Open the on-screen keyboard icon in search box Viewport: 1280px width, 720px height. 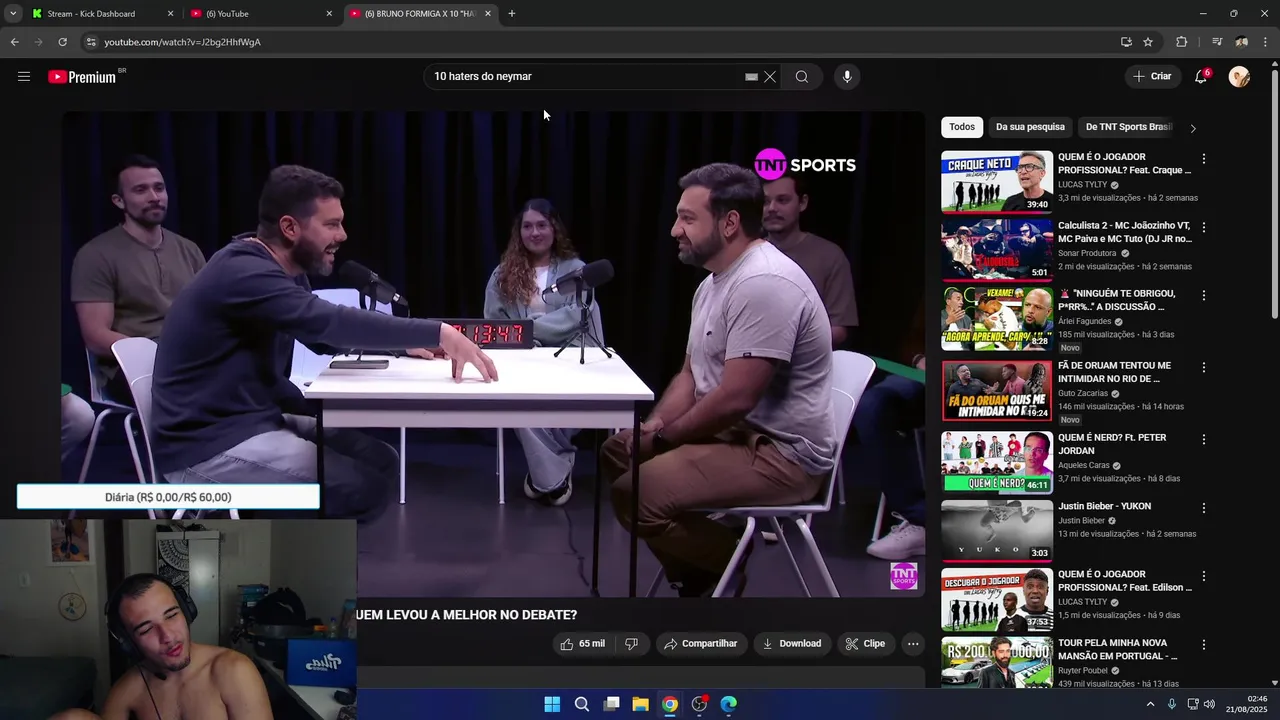(751, 76)
